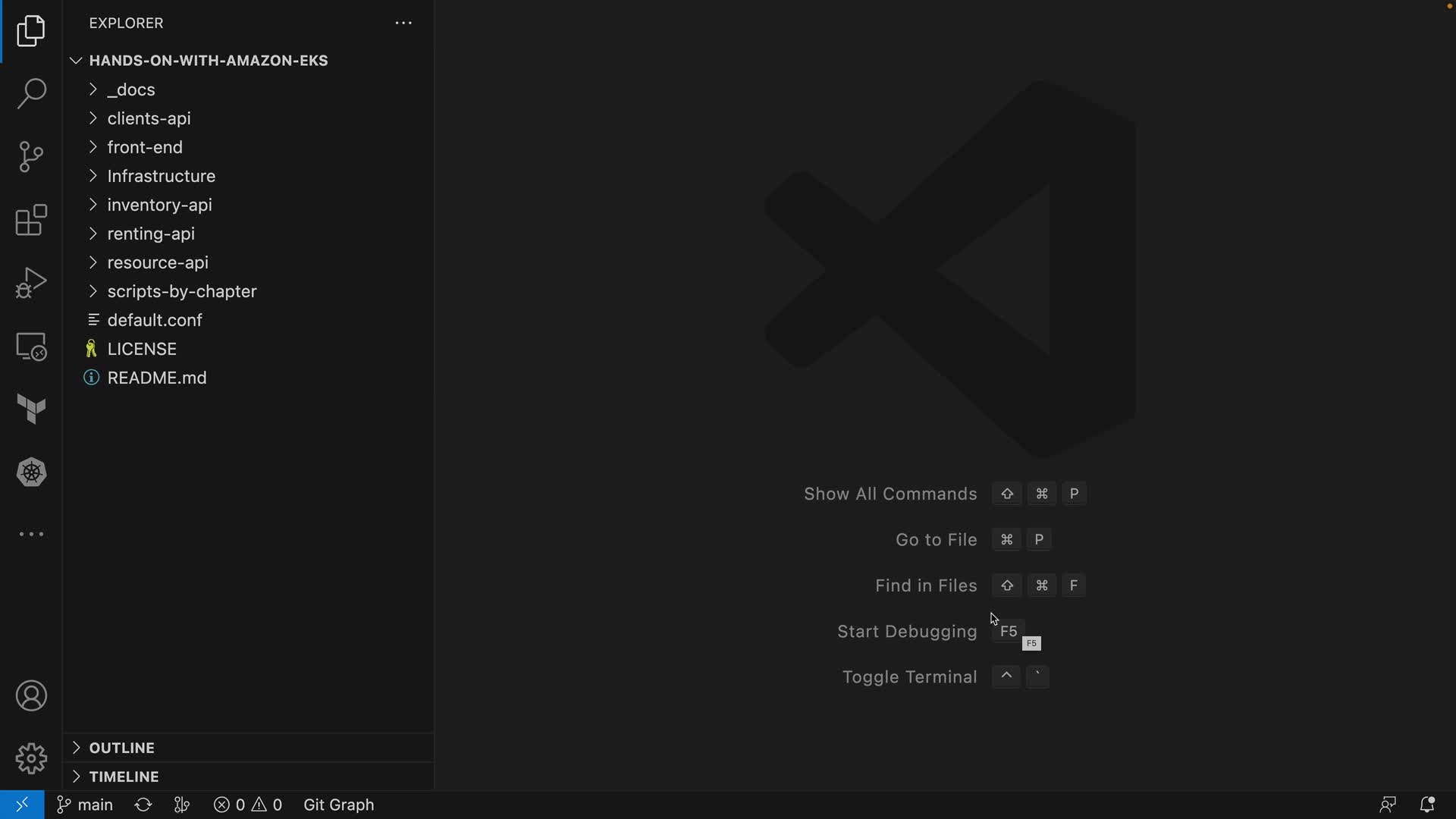Open the Run and Debug view

pyautogui.click(x=31, y=283)
